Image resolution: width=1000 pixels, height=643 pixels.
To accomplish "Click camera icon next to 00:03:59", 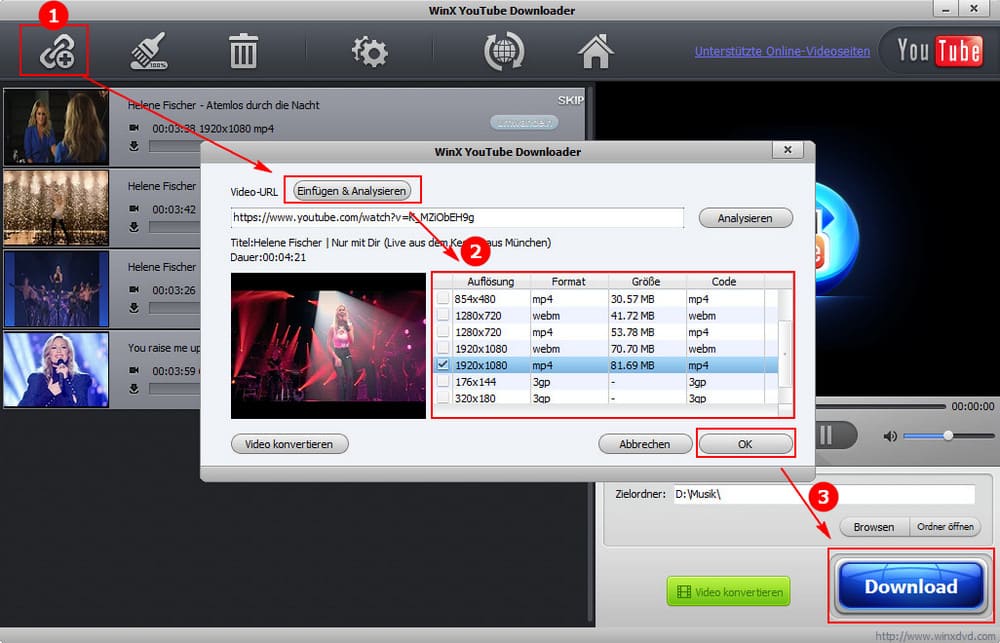I will tap(134, 370).
